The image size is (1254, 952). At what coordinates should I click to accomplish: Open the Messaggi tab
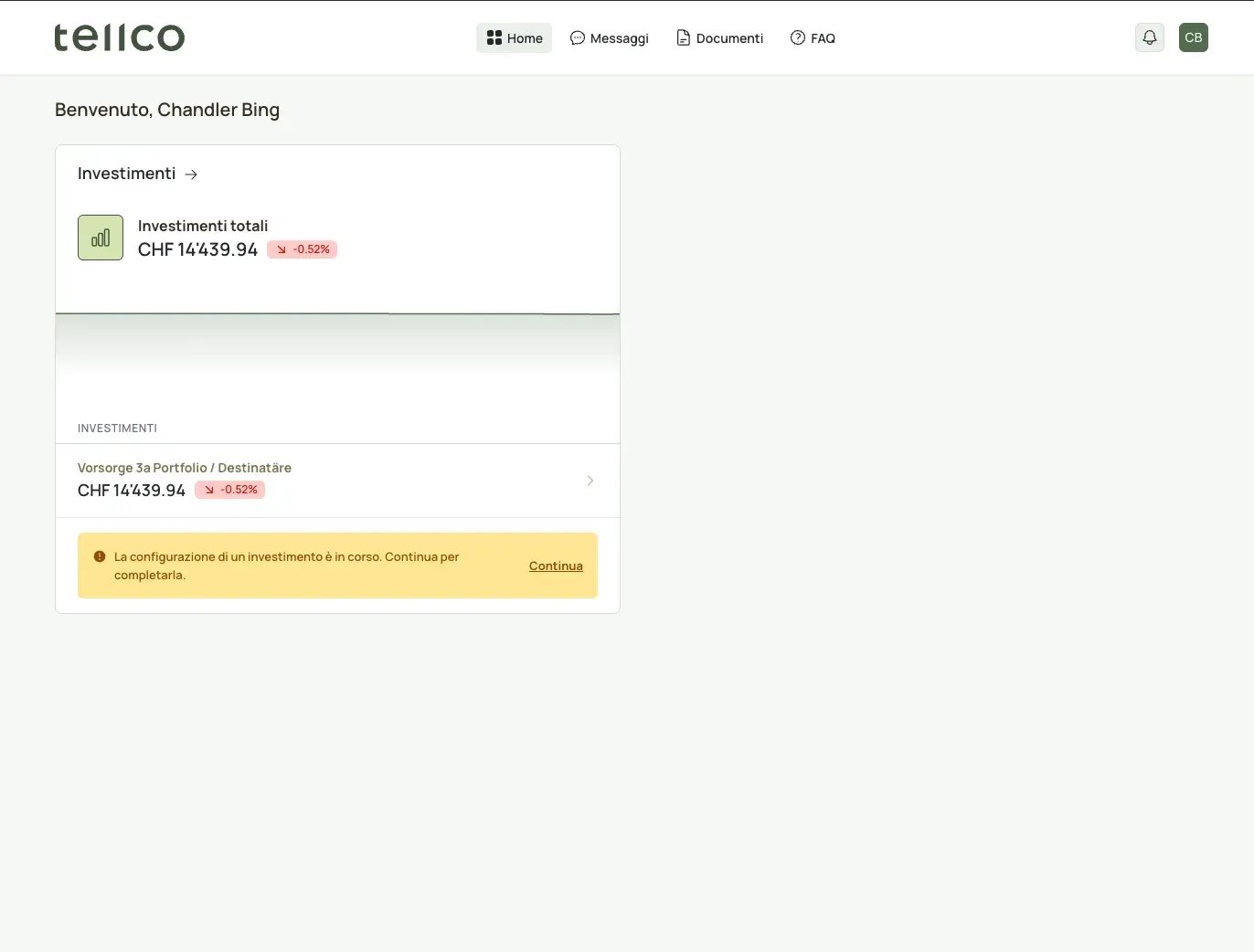tap(609, 37)
